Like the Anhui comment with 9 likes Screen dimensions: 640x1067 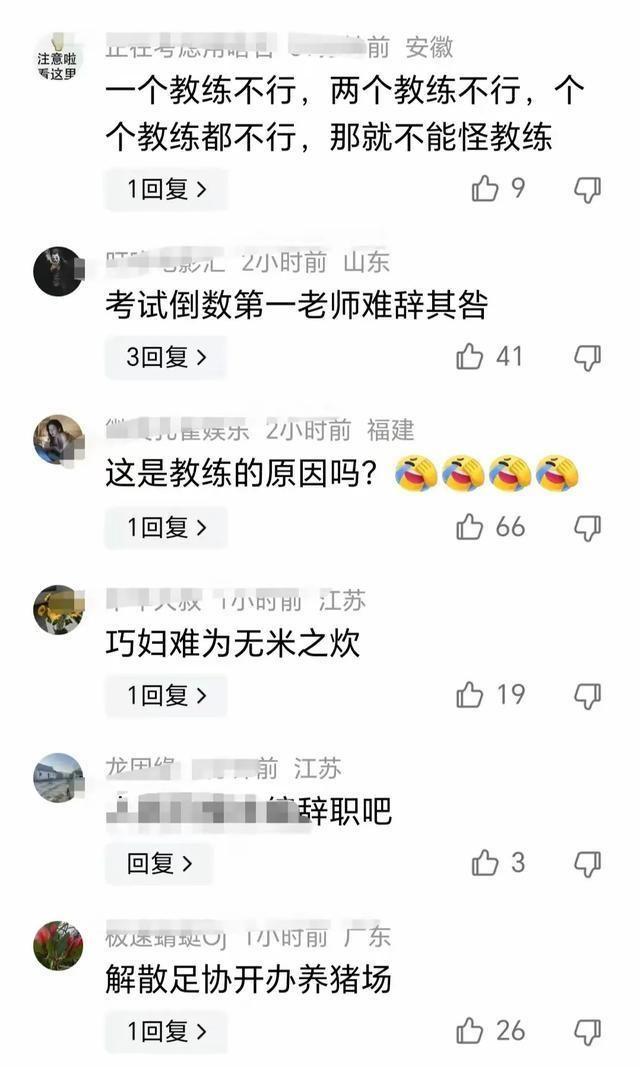pos(485,188)
